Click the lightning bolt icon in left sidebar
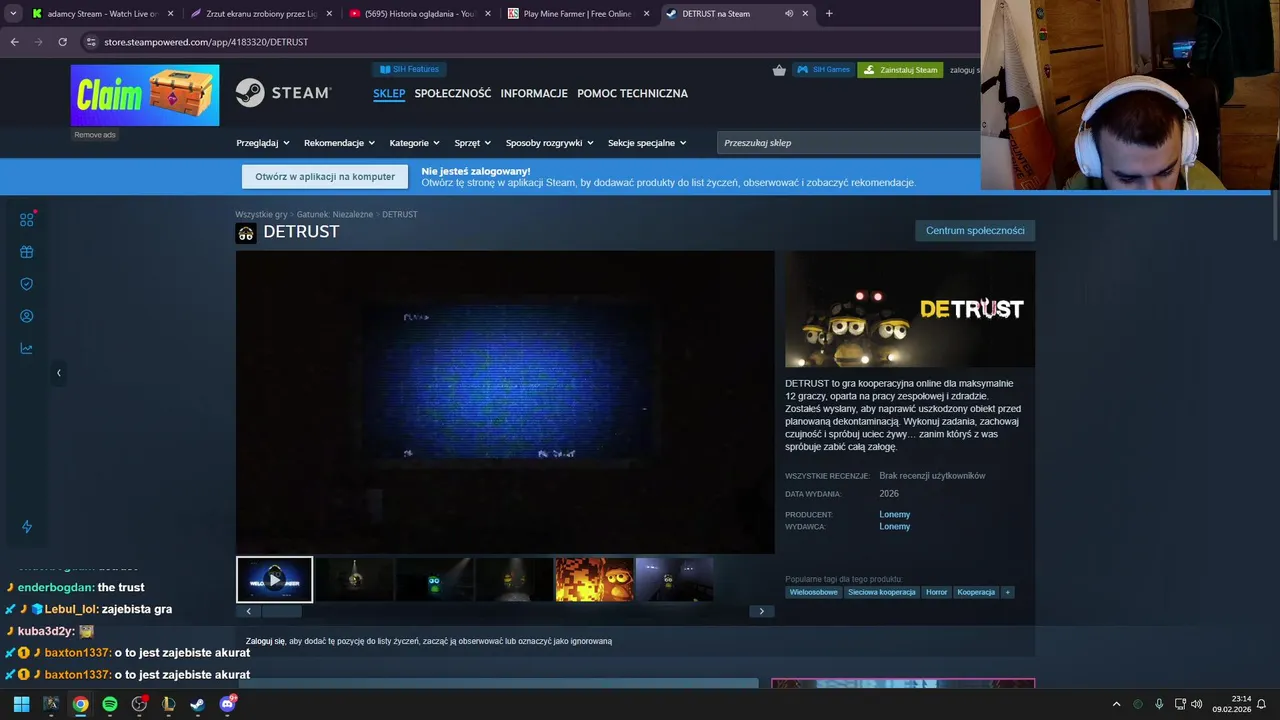The image size is (1280, 720). coord(27,527)
